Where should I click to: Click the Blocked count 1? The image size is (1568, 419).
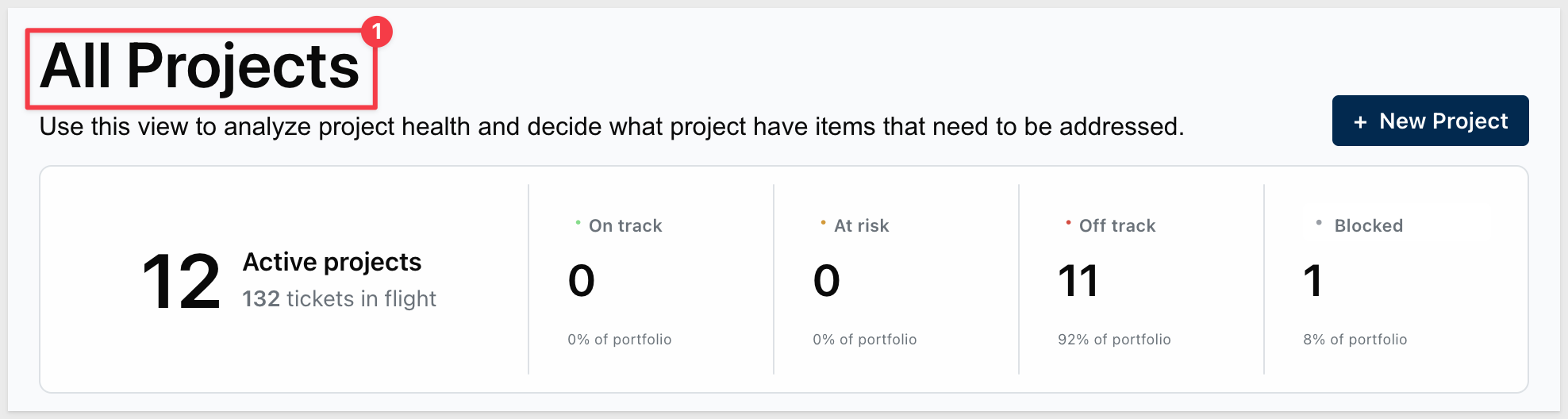point(1313,281)
